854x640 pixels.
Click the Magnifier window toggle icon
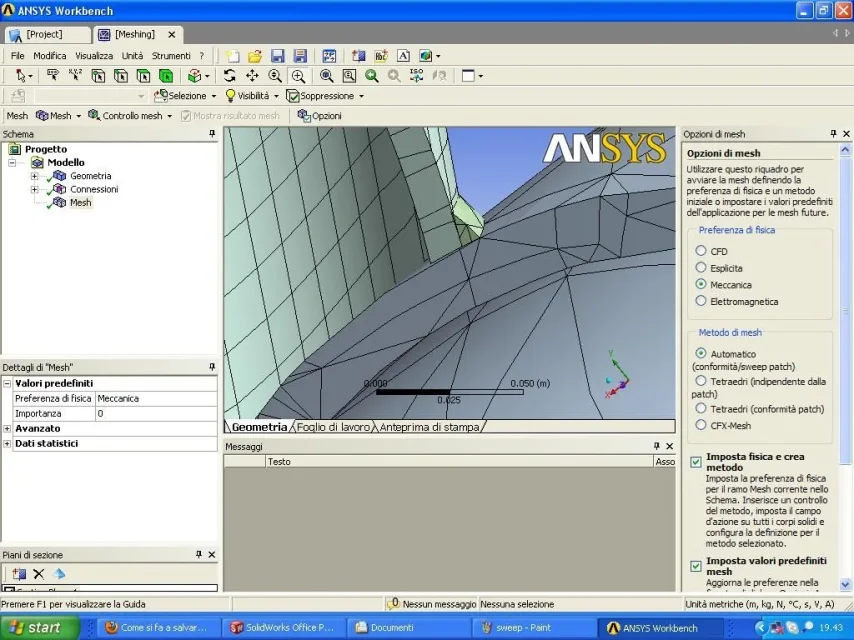click(349, 76)
